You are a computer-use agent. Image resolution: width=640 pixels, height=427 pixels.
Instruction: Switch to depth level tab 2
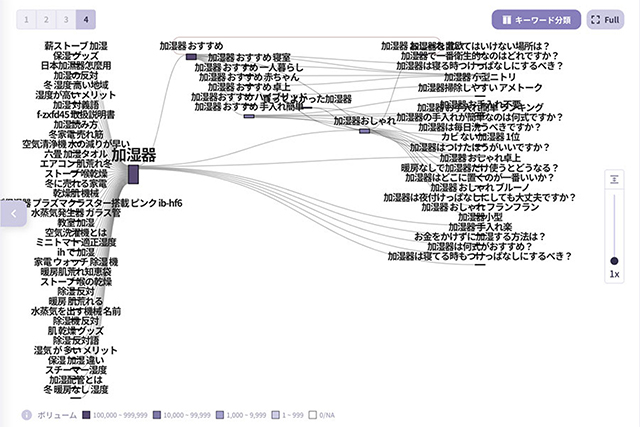pos(46,19)
